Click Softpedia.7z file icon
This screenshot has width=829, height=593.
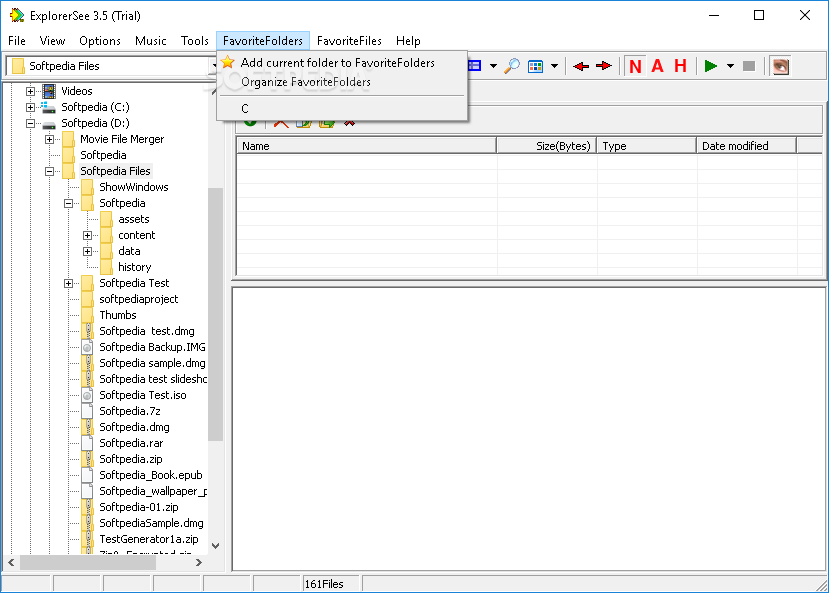coord(87,411)
